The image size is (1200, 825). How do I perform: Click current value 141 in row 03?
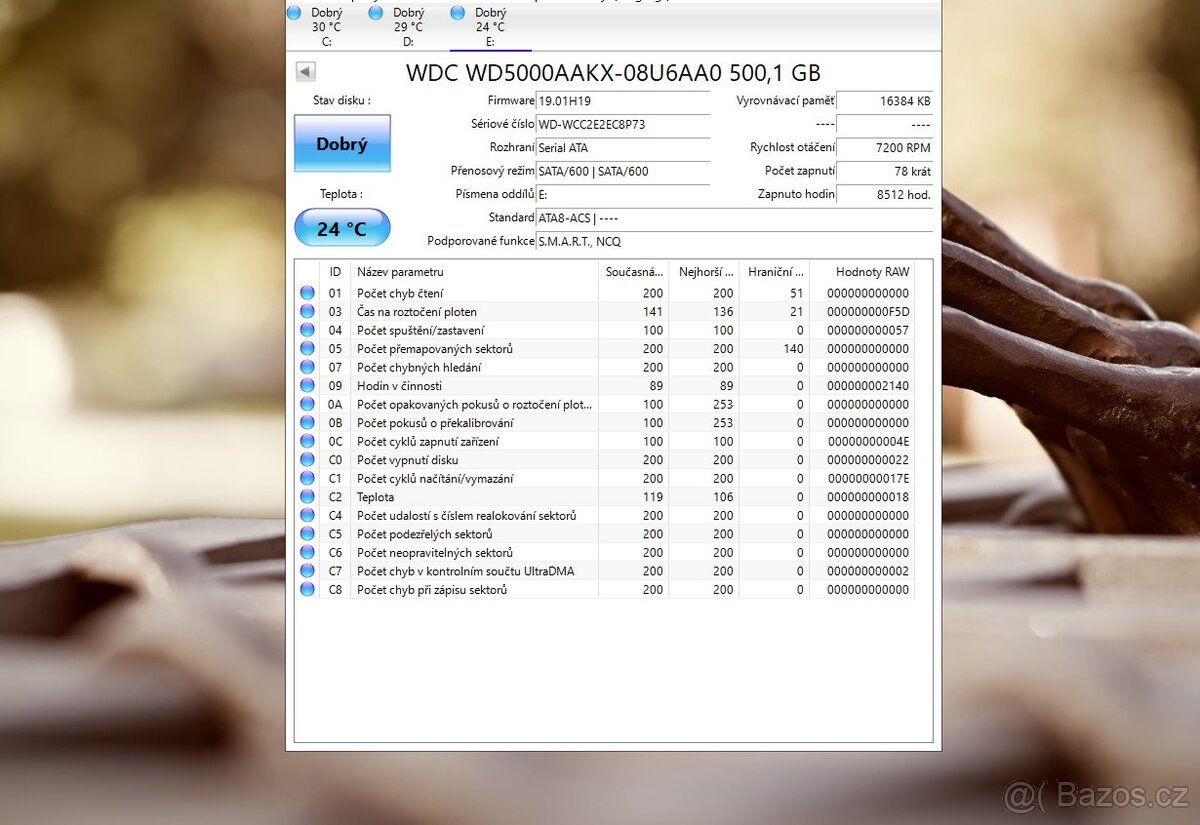(x=652, y=312)
